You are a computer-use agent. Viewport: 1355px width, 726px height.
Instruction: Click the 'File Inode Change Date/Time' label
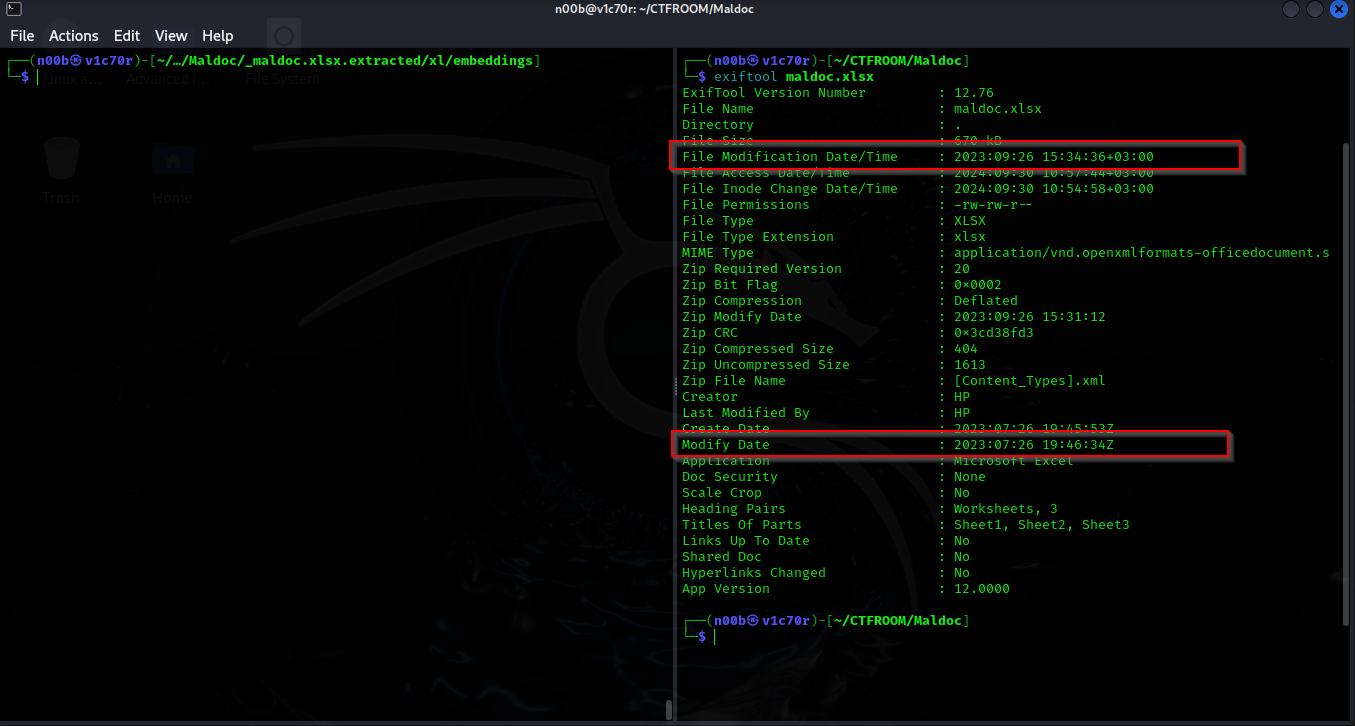pyautogui.click(x=790, y=189)
